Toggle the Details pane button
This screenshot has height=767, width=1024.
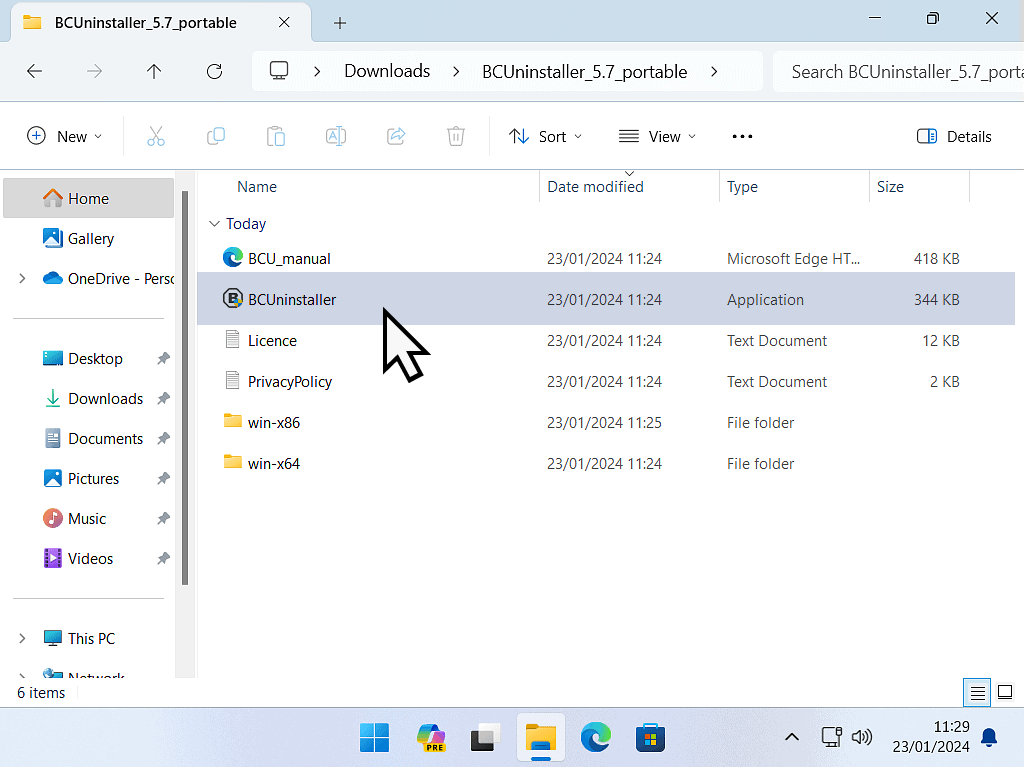954,137
